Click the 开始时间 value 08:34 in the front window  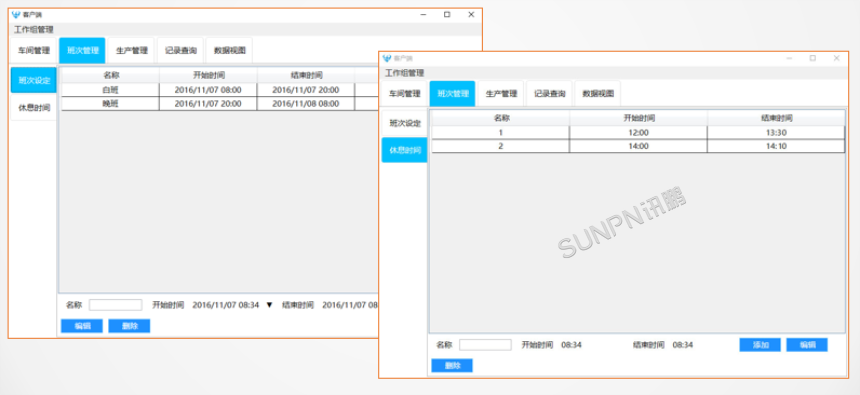pyautogui.click(x=571, y=345)
